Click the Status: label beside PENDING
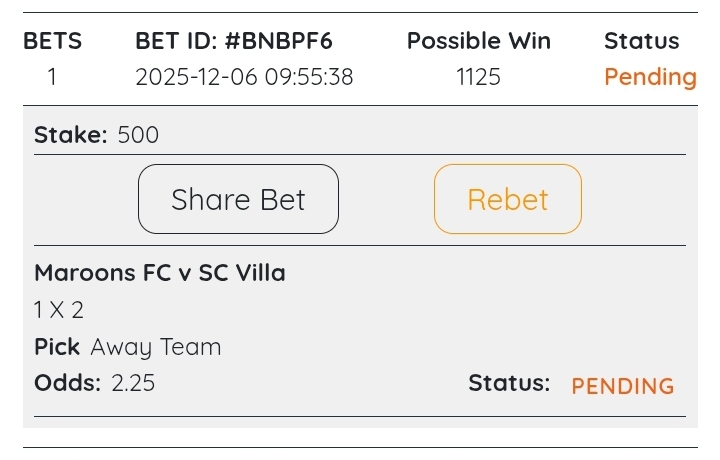This screenshot has height=460, width=720. pyautogui.click(x=509, y=383)
